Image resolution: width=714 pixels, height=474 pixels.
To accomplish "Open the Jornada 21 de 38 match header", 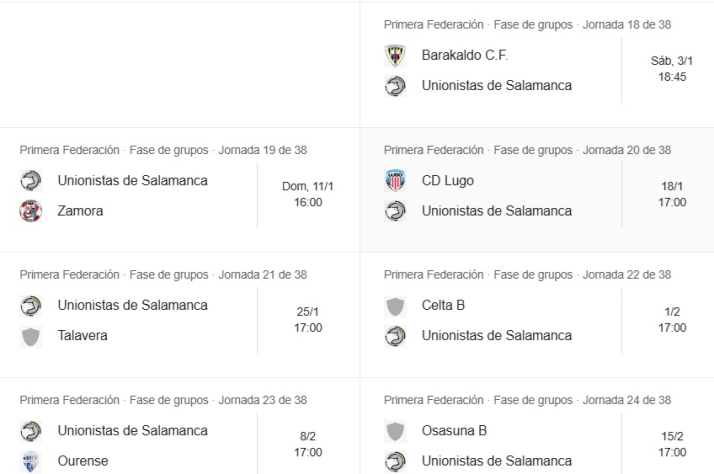I will [x=163, y=274].
